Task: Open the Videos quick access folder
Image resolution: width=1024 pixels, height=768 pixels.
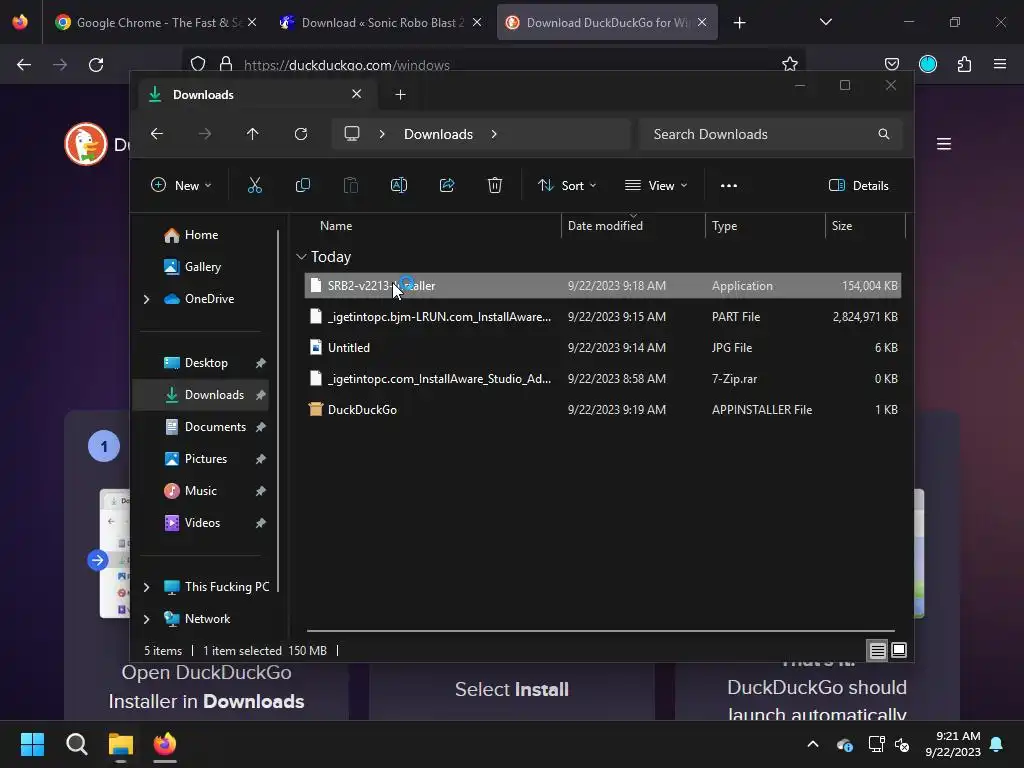Action: pos(202,523)
